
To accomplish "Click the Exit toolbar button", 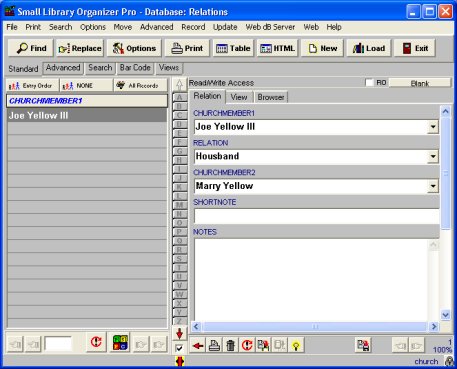I will 415,48.
